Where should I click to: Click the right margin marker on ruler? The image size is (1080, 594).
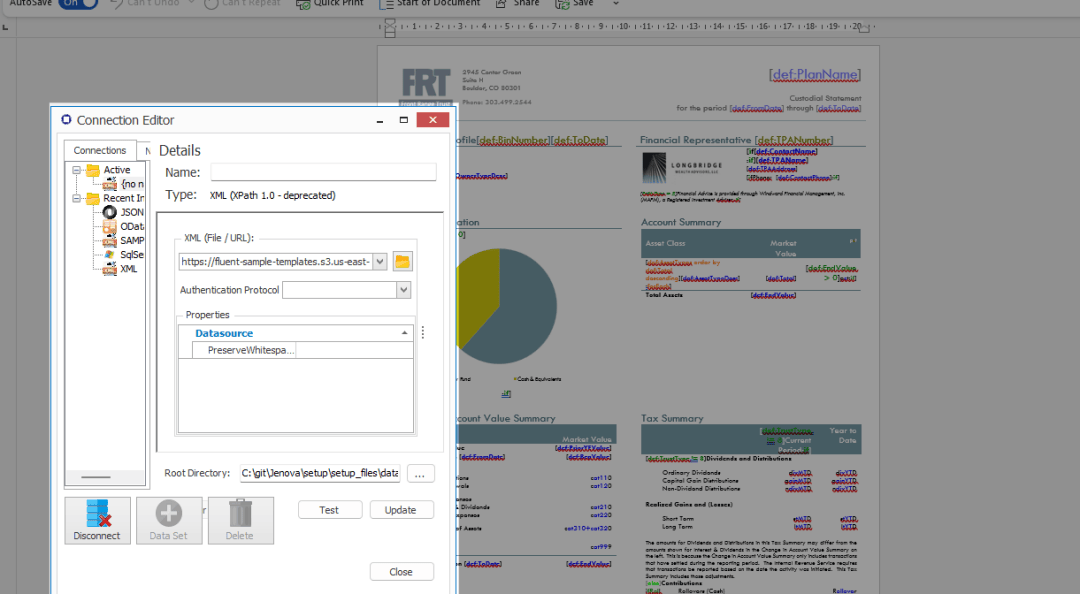864,28
